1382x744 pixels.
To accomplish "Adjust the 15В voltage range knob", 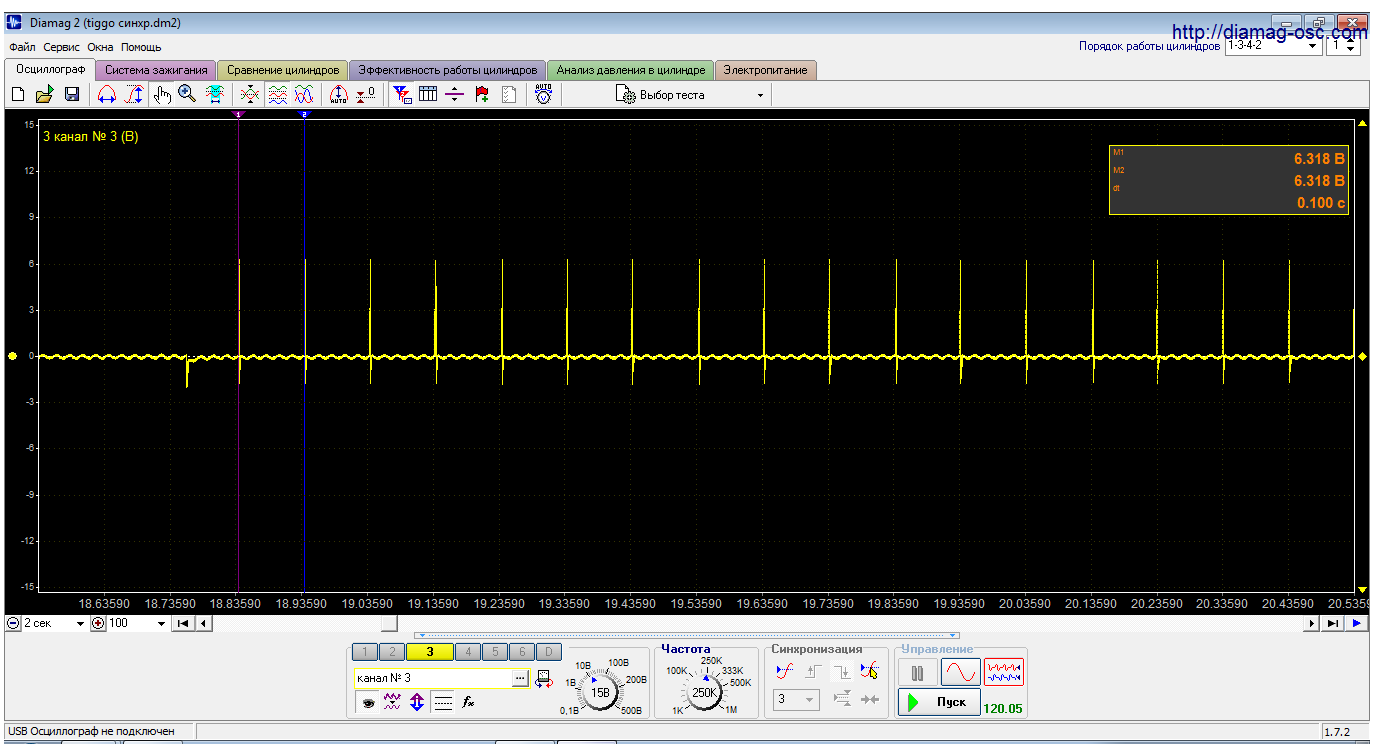I will (600, 691).
